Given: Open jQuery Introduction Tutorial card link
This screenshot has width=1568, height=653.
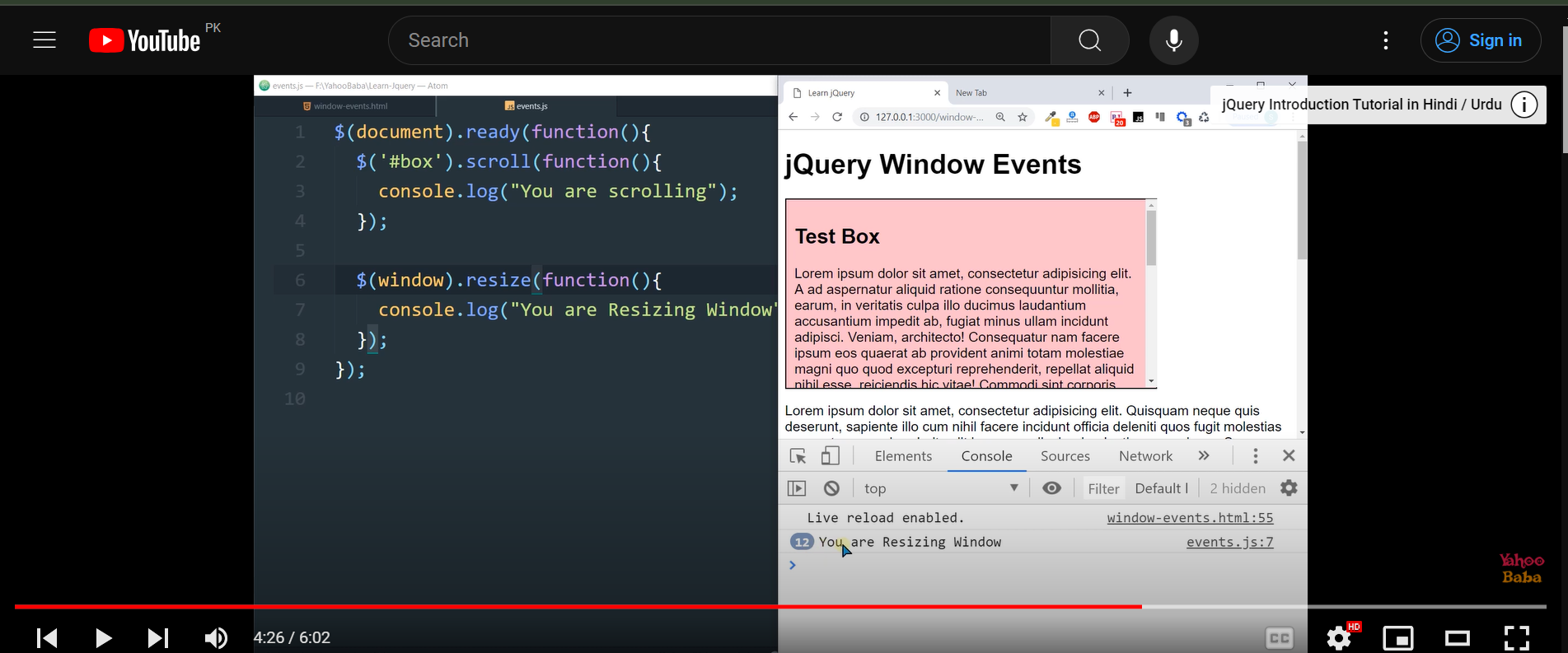Looking at the screenshot, I should [x=1361, y=105].
